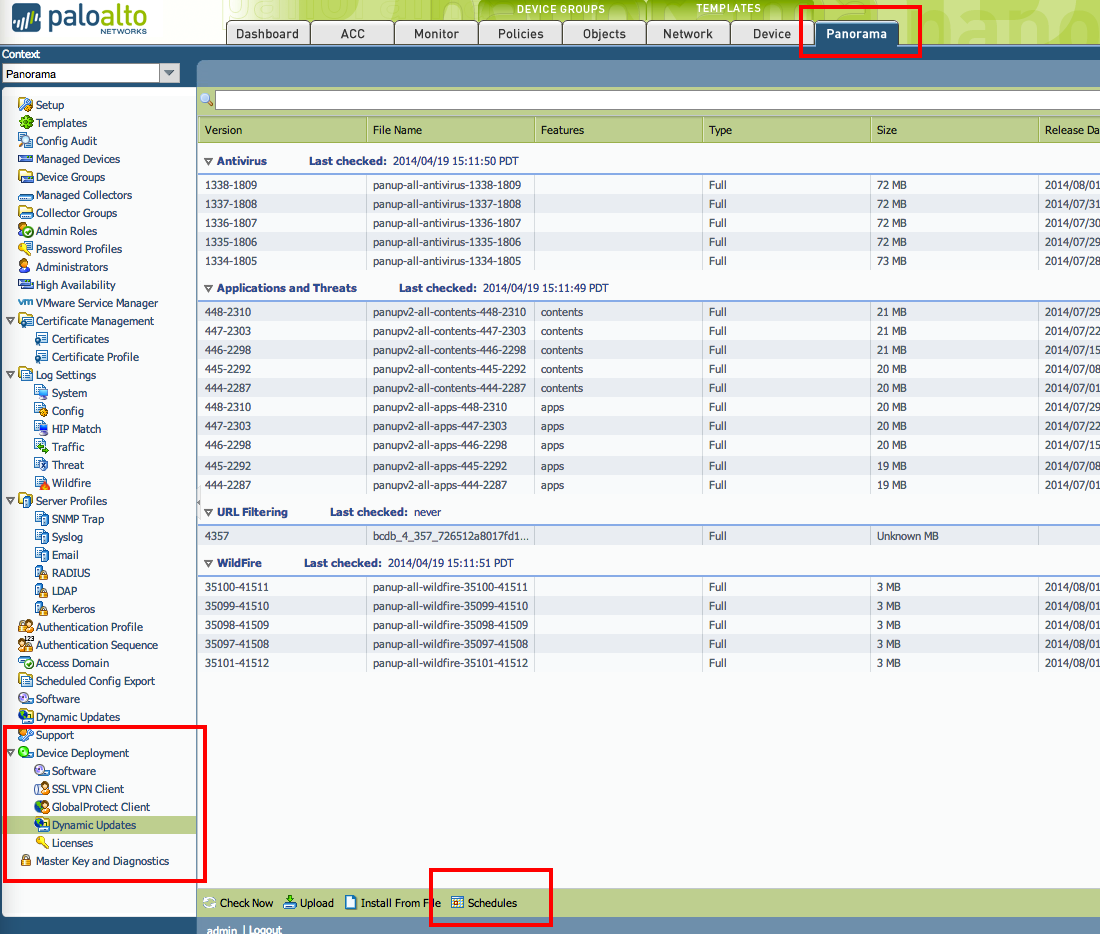Select GlobalProtect Client deployment
The width and height of the screenshot is (1100, 934).
tap(88, 806)
